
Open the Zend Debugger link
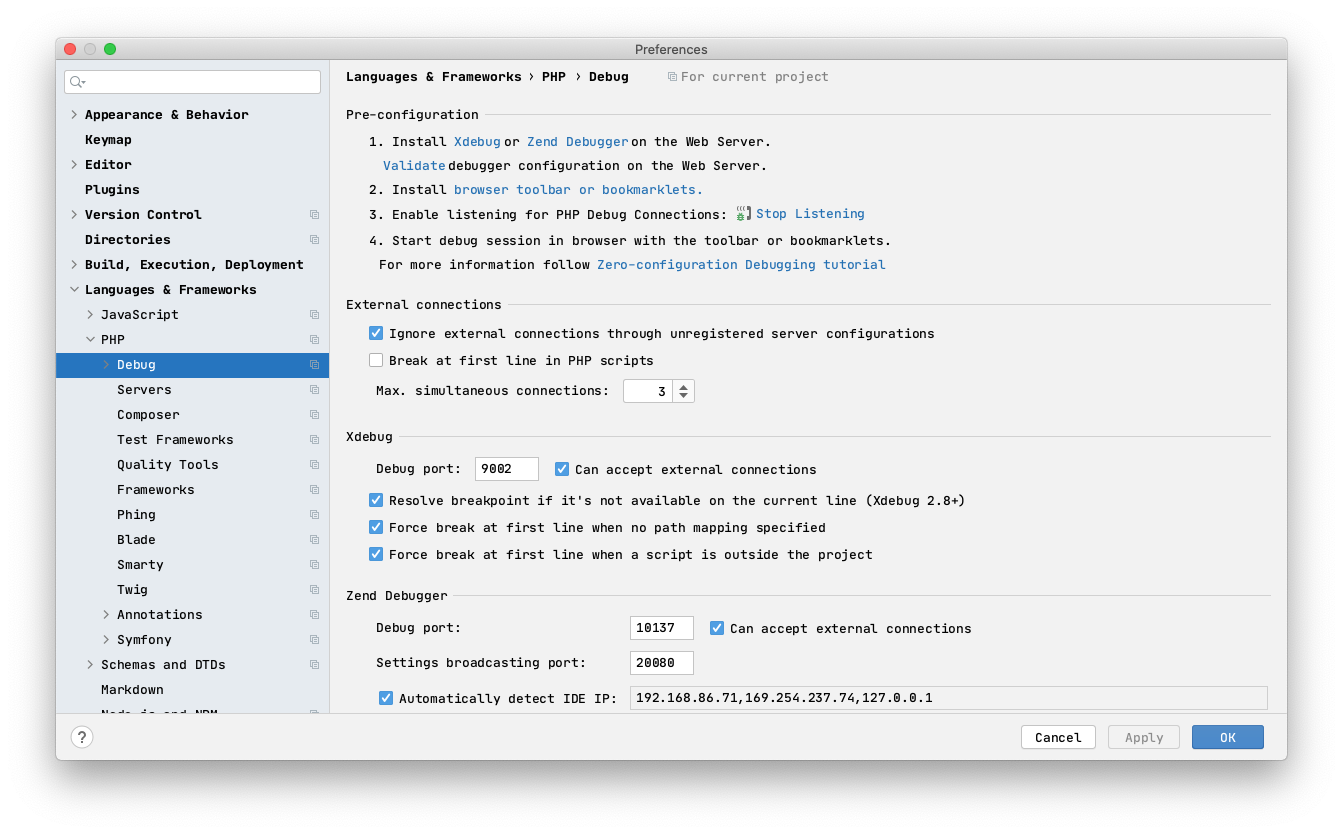578,142
